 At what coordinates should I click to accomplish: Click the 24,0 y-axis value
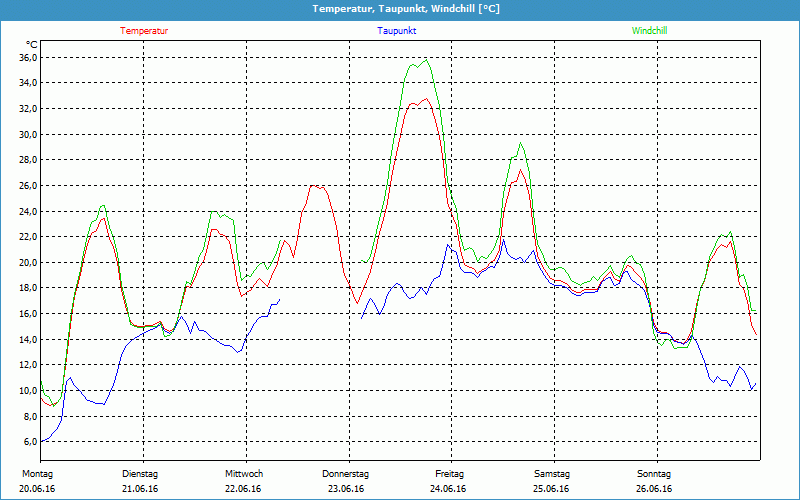(29, 211)
